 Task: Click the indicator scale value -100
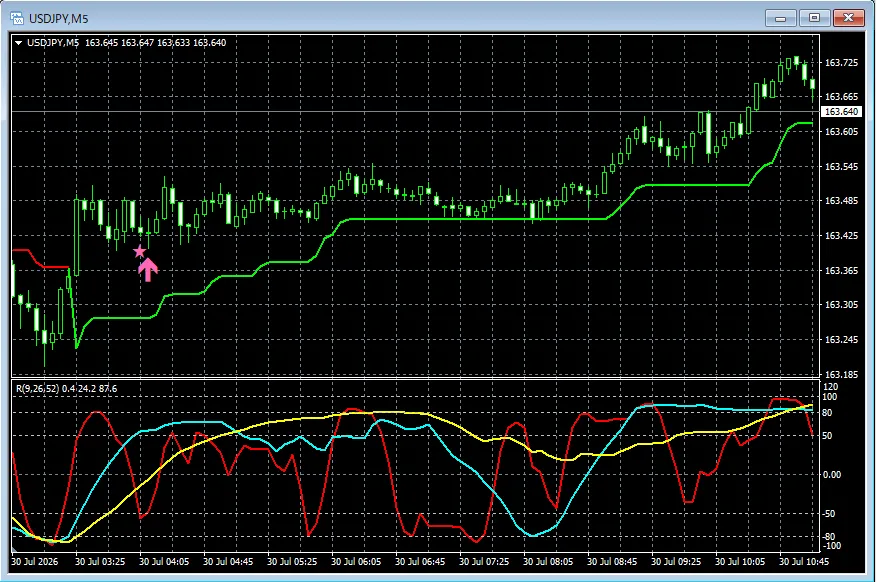pos(832,546)
